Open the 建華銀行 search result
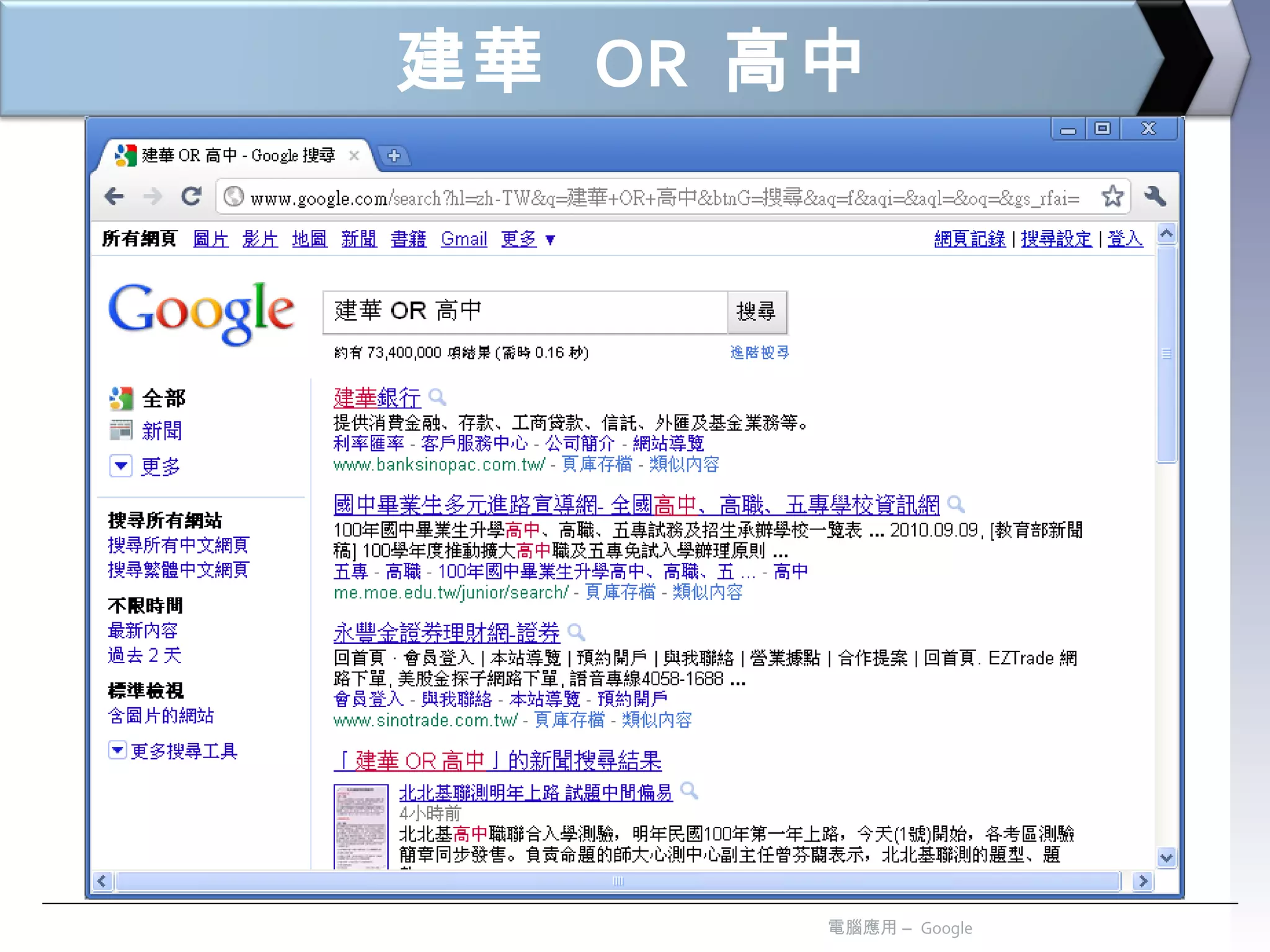The image size is (1270, 952). [x=377, y=397]
